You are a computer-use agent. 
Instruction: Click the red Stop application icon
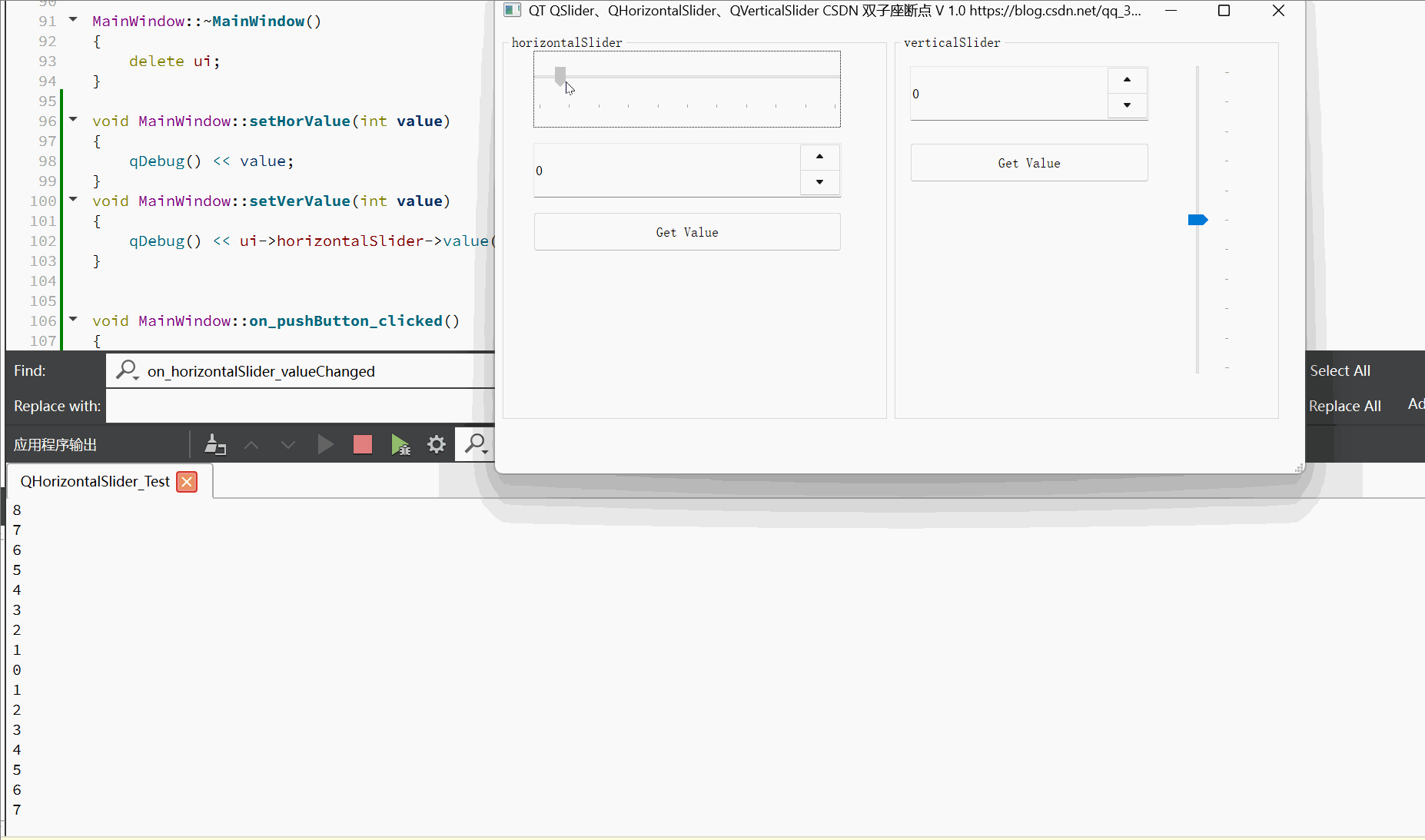coord(362,444)
